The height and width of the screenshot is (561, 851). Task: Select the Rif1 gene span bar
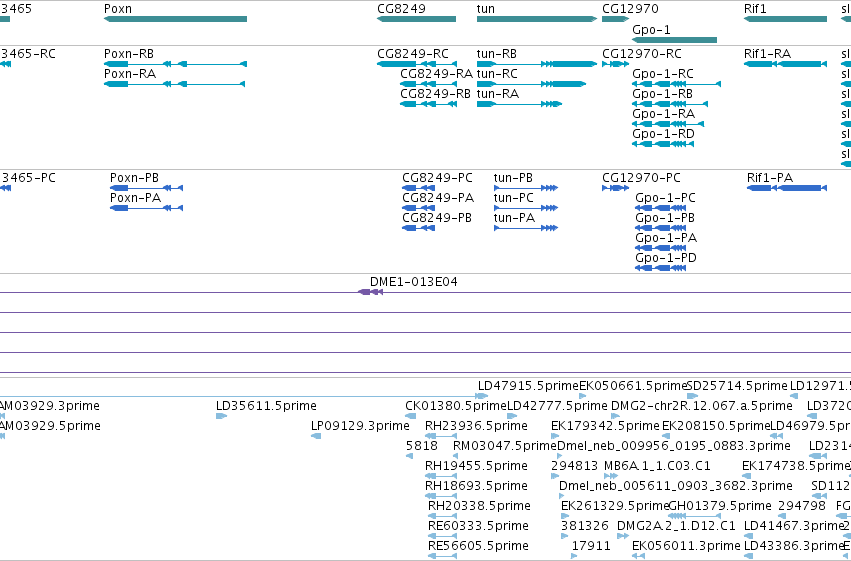pos(785,19)
